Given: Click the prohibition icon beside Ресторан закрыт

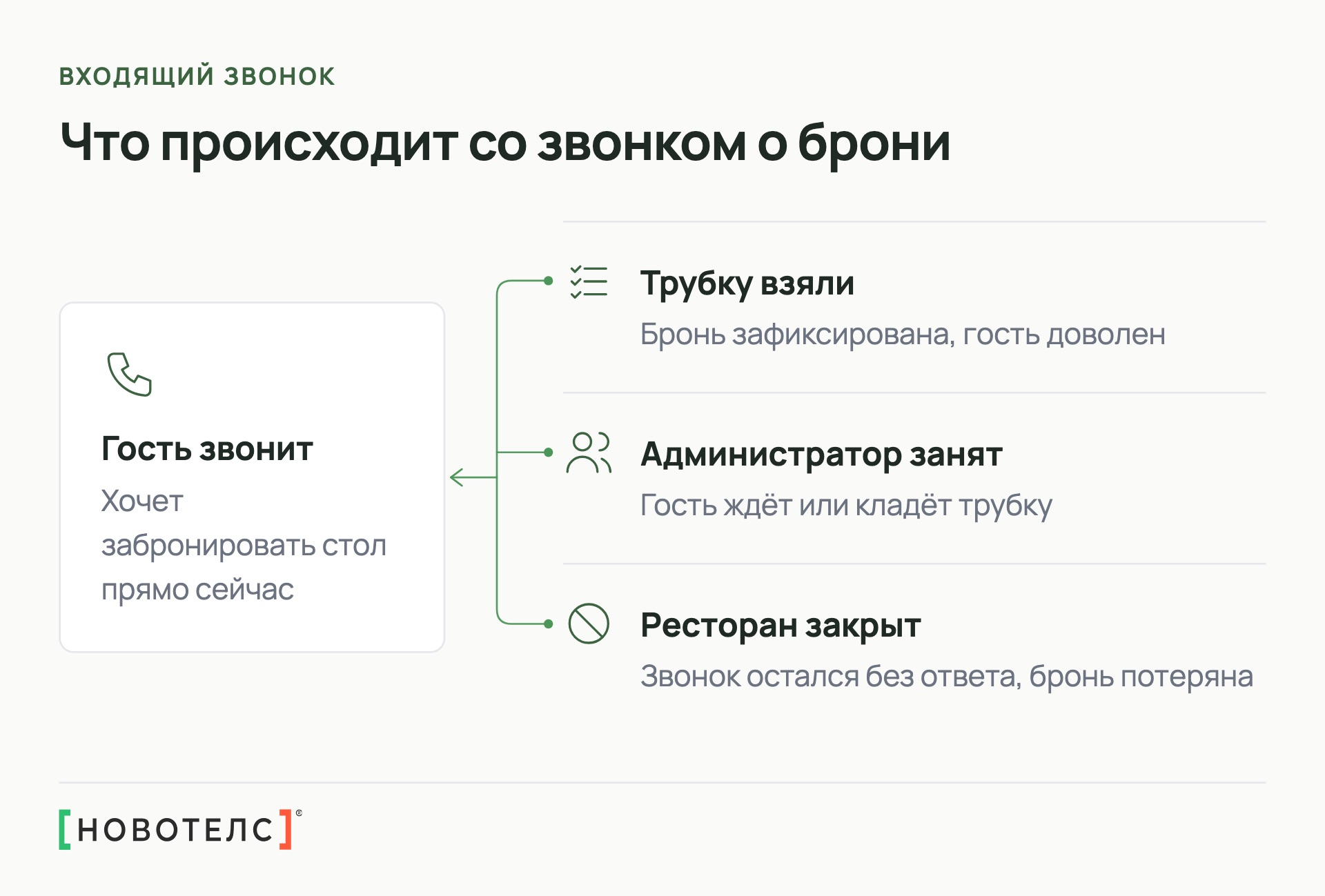Looking at the screenshot, I should (589, 624).
